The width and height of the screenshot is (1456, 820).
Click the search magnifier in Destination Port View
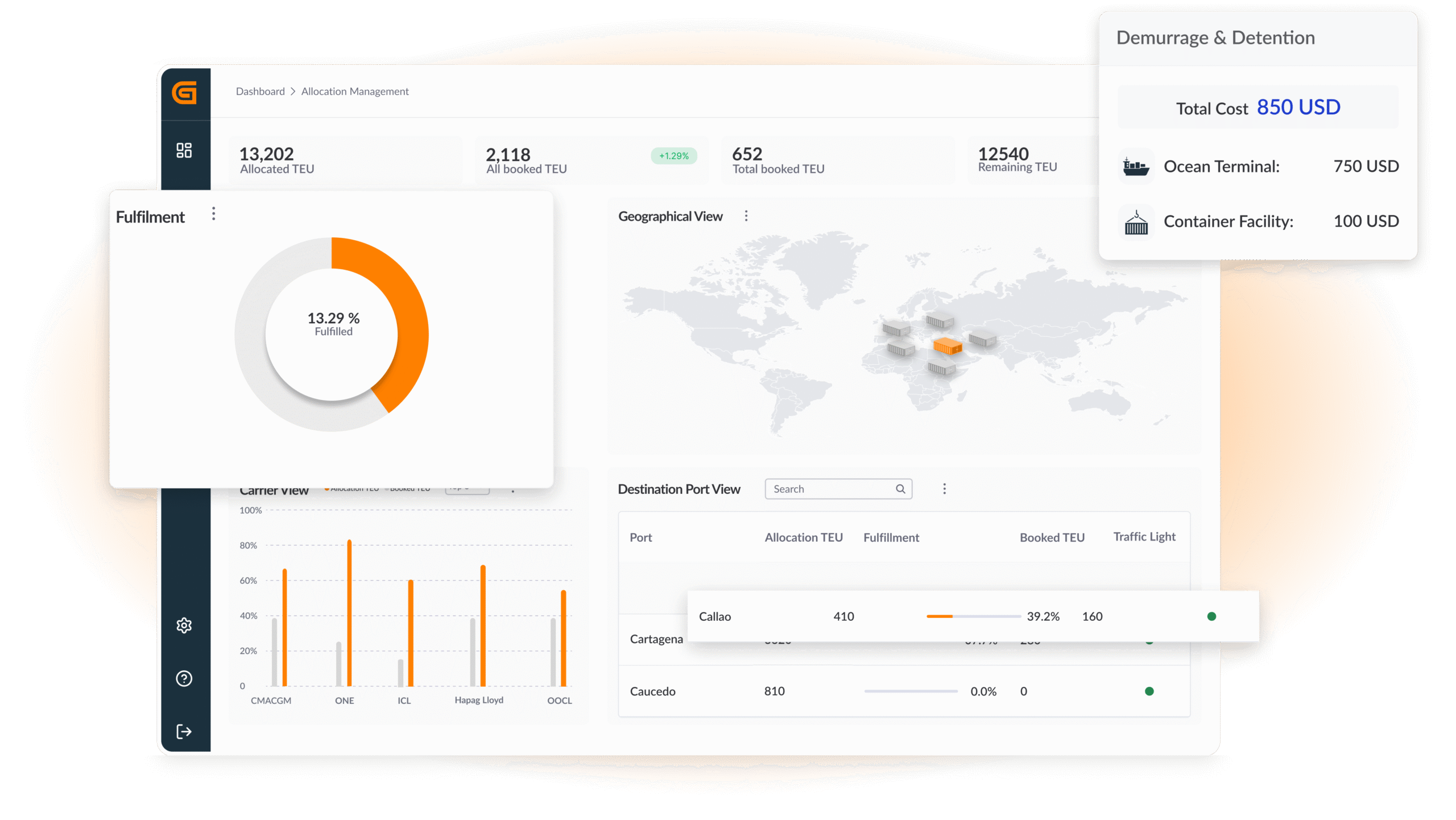[900, 489]
